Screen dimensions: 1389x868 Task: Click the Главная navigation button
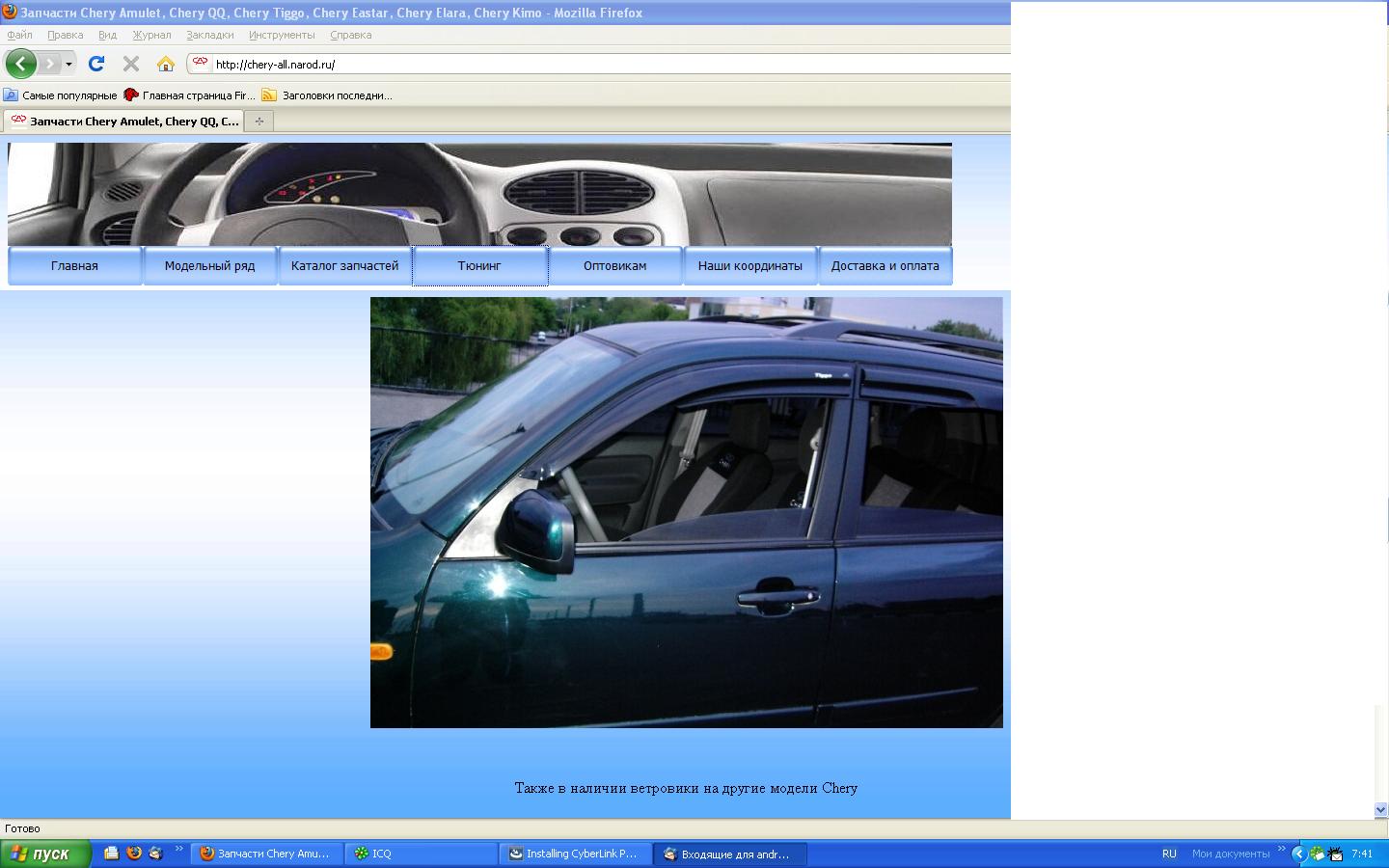74,266
